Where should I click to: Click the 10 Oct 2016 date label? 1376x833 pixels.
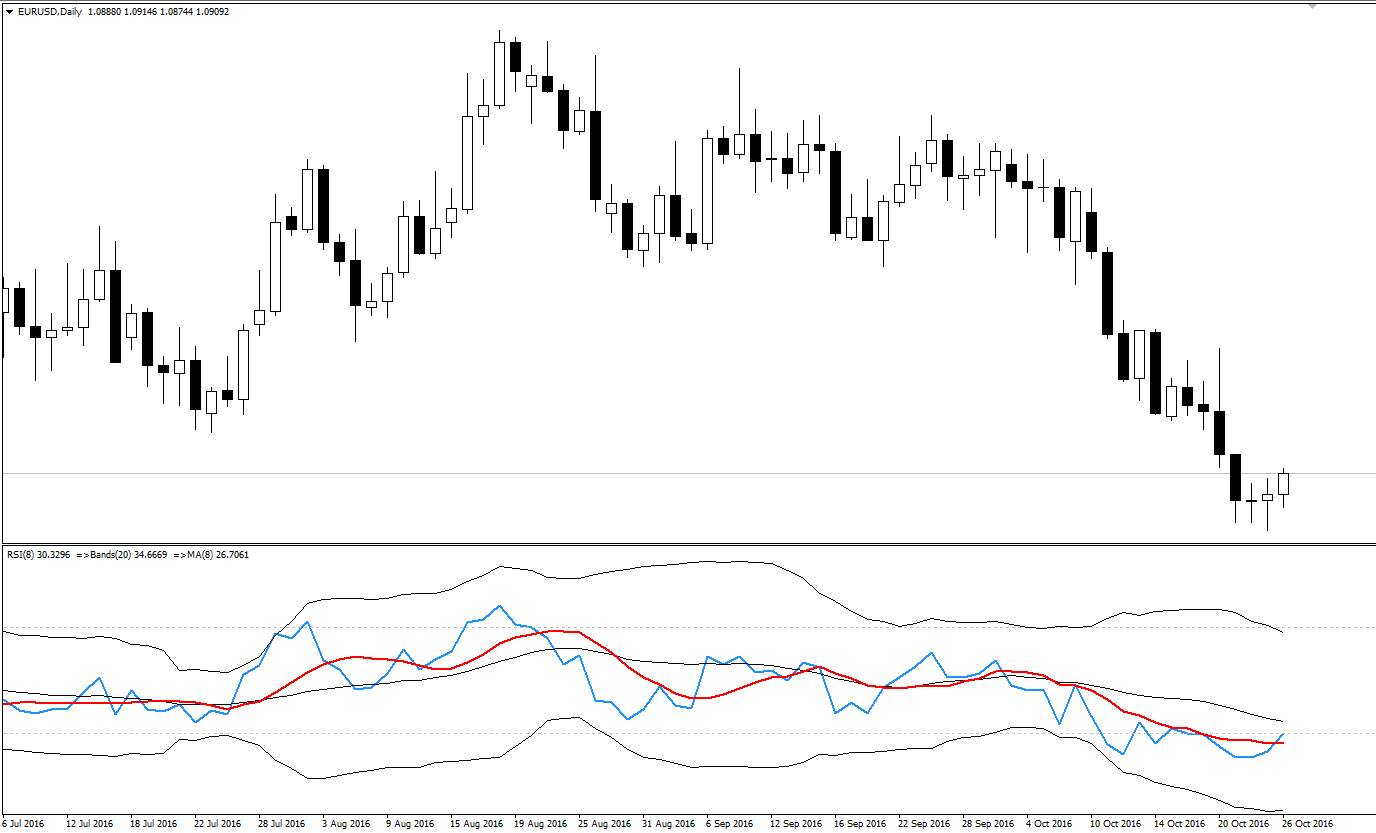pyautogui.click(x=1114, y=824)
